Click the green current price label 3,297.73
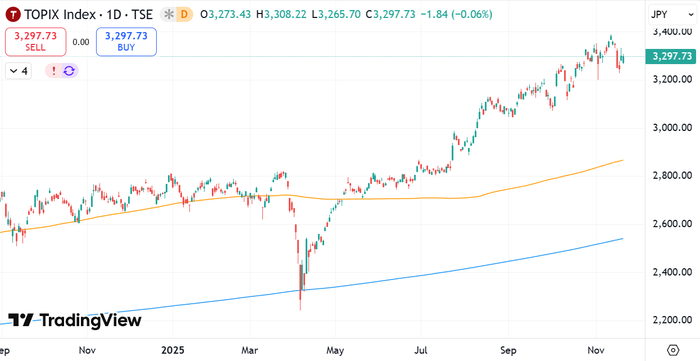 672,56
